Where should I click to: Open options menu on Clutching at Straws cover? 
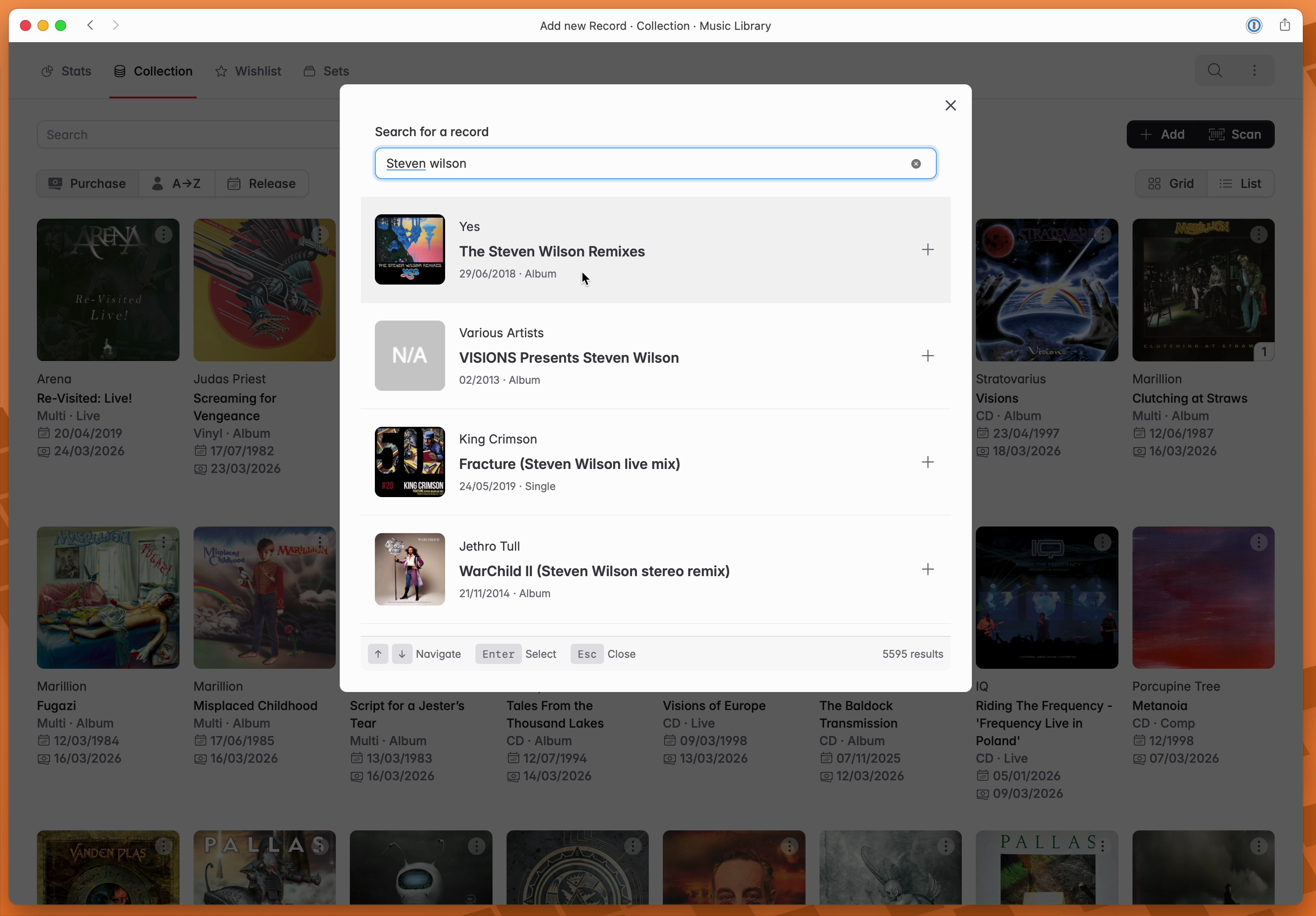coord(1258,234)
